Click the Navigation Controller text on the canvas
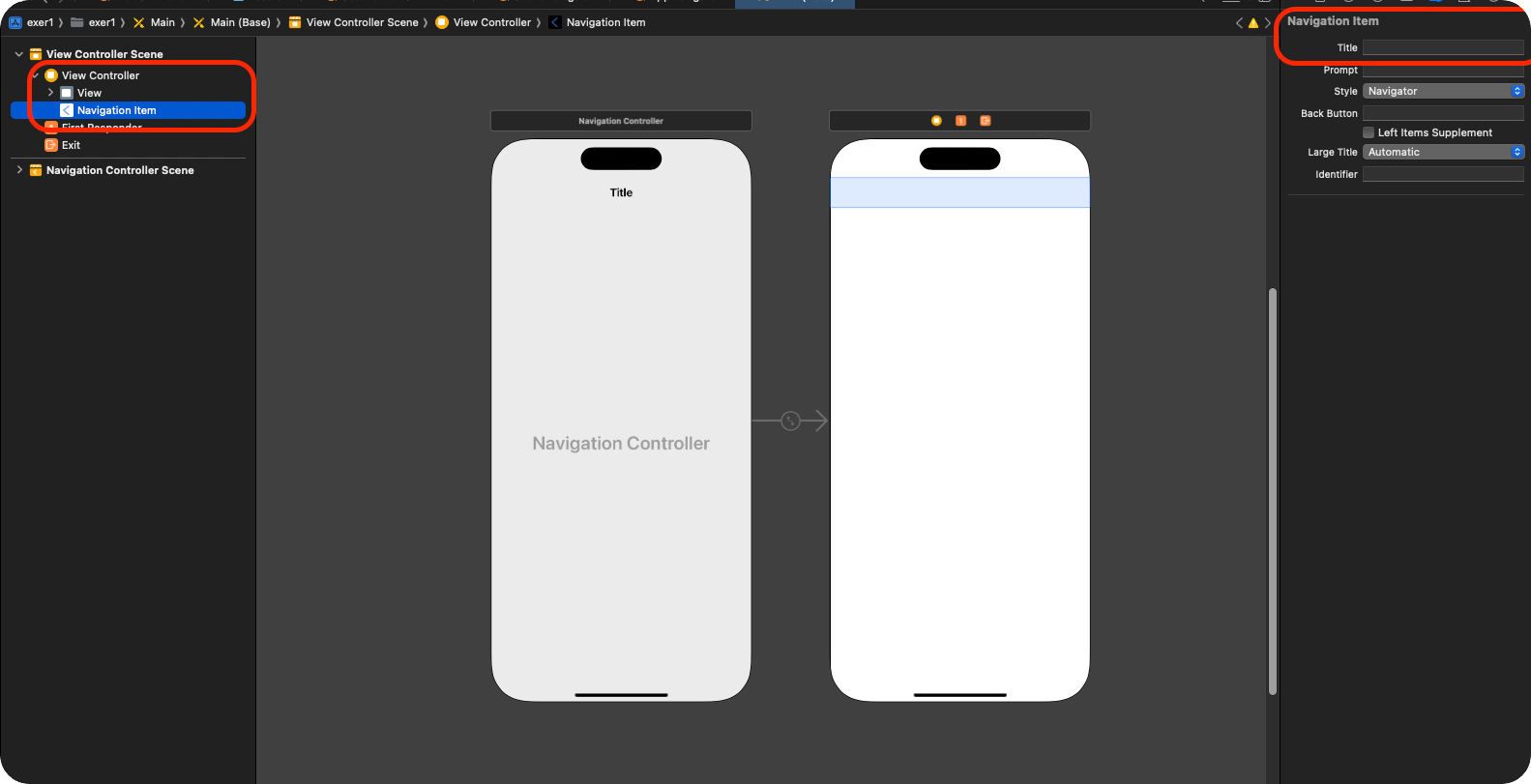The width and height of the screenshot is (1531, 784). 621,444
